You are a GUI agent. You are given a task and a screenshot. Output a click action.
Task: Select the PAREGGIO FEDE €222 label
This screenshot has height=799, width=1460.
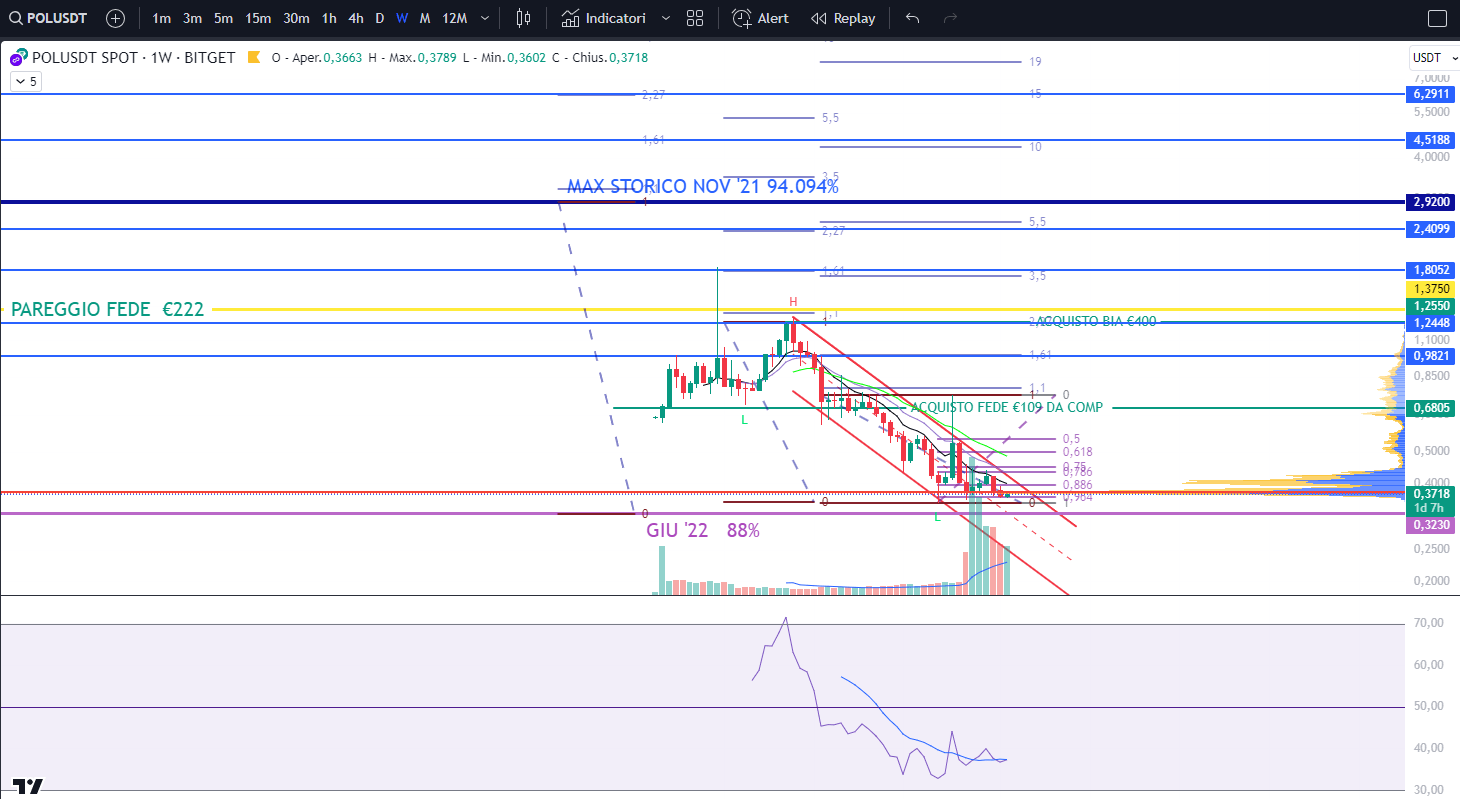[x=107, y=310]
